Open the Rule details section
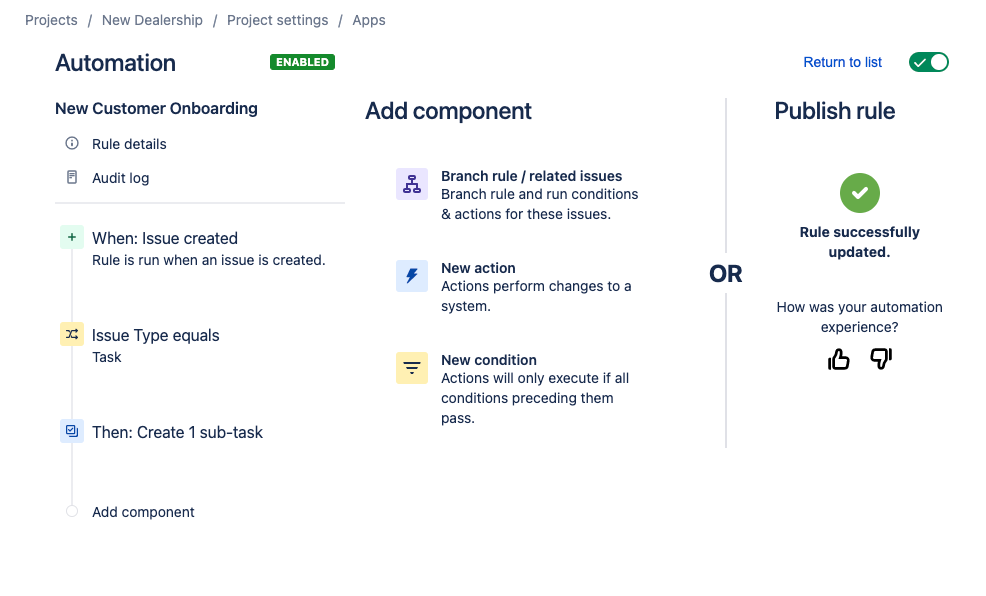The width and height of the screenshot is (986, 596). pos(129,144)
